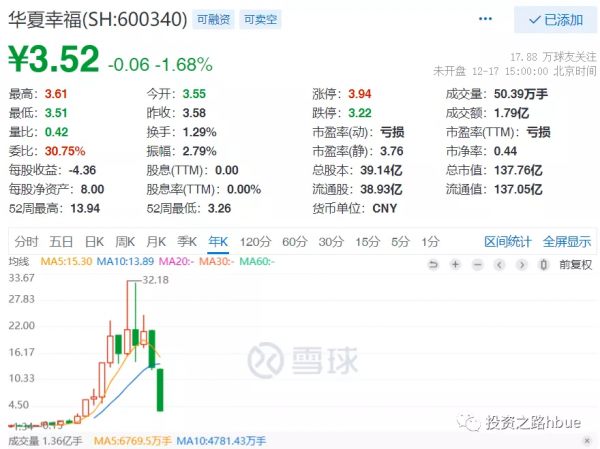This screenshot has width=600, height=449.
Task: Switch to the 分时 chart tab
Action: [x=26, y=242]
